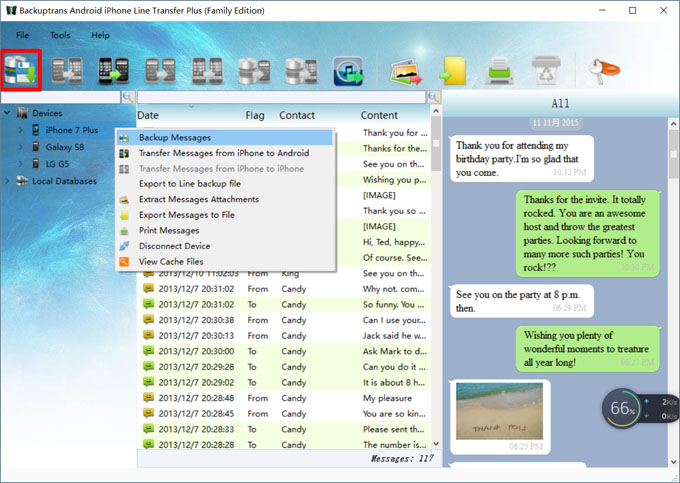Select message 'Ask Mark to d...' row
680x483 pixels.
pos(284,351)
